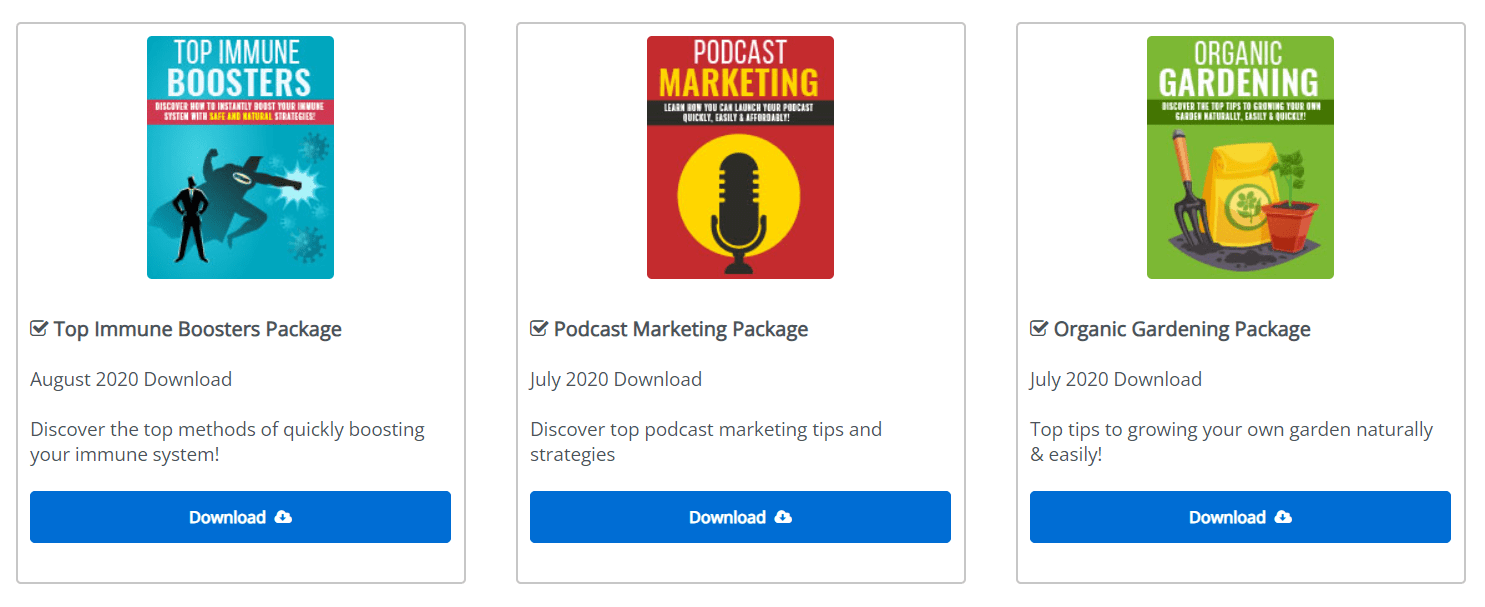Select the Top Immune Boosters Package title
The height and width of the screenshot is (607, 1485).
point(197,329)
